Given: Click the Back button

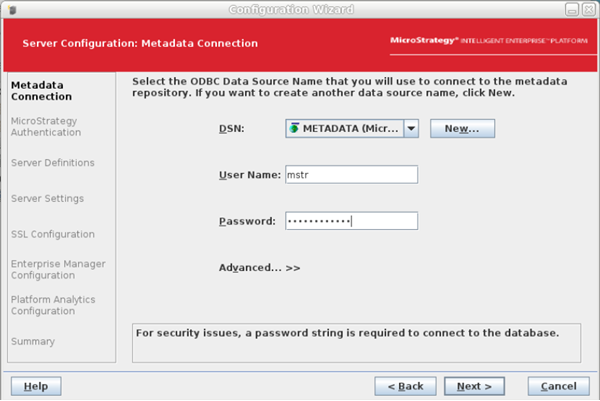Looking at the screenshot, I should 406,386.
